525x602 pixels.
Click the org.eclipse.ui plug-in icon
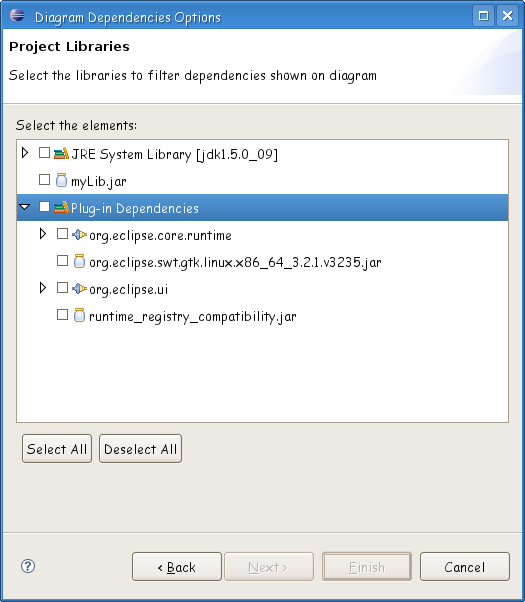tap(79, 288)
